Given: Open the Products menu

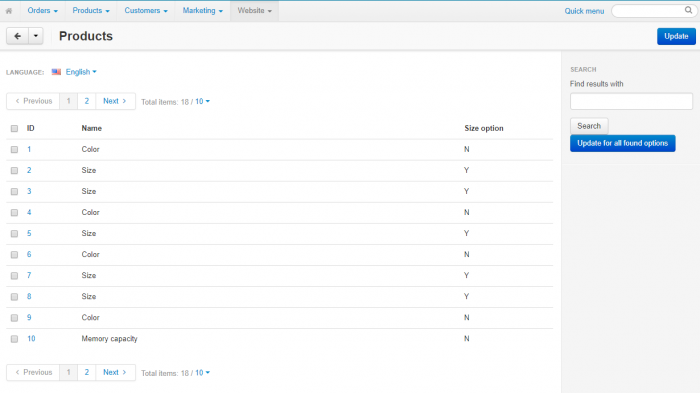Looking at the screenshot, I should [91, 11].
